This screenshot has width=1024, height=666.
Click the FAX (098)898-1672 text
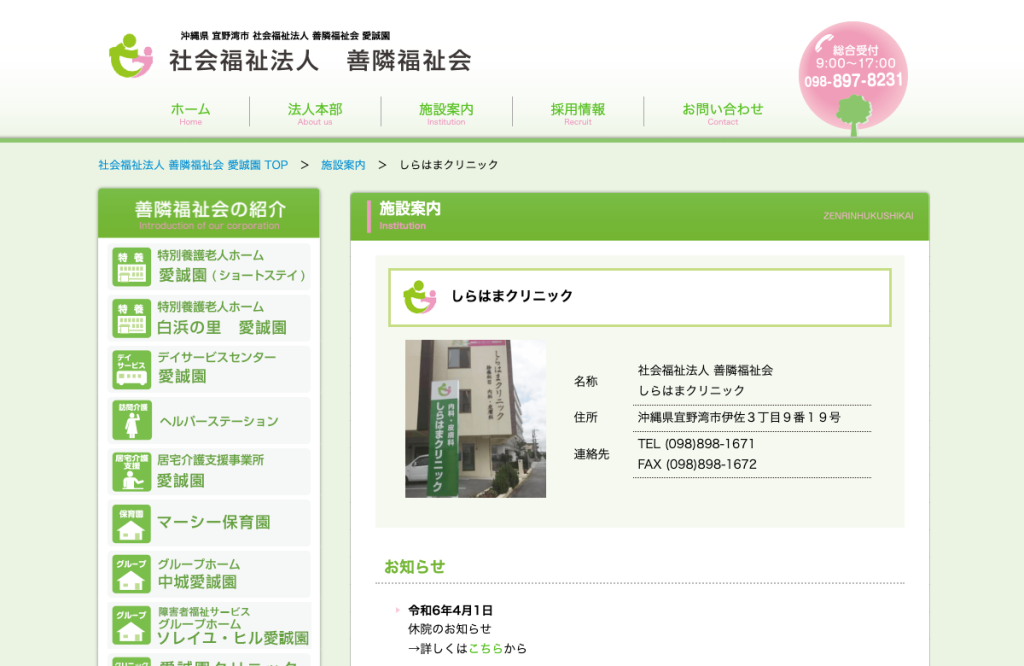(697, 464)
